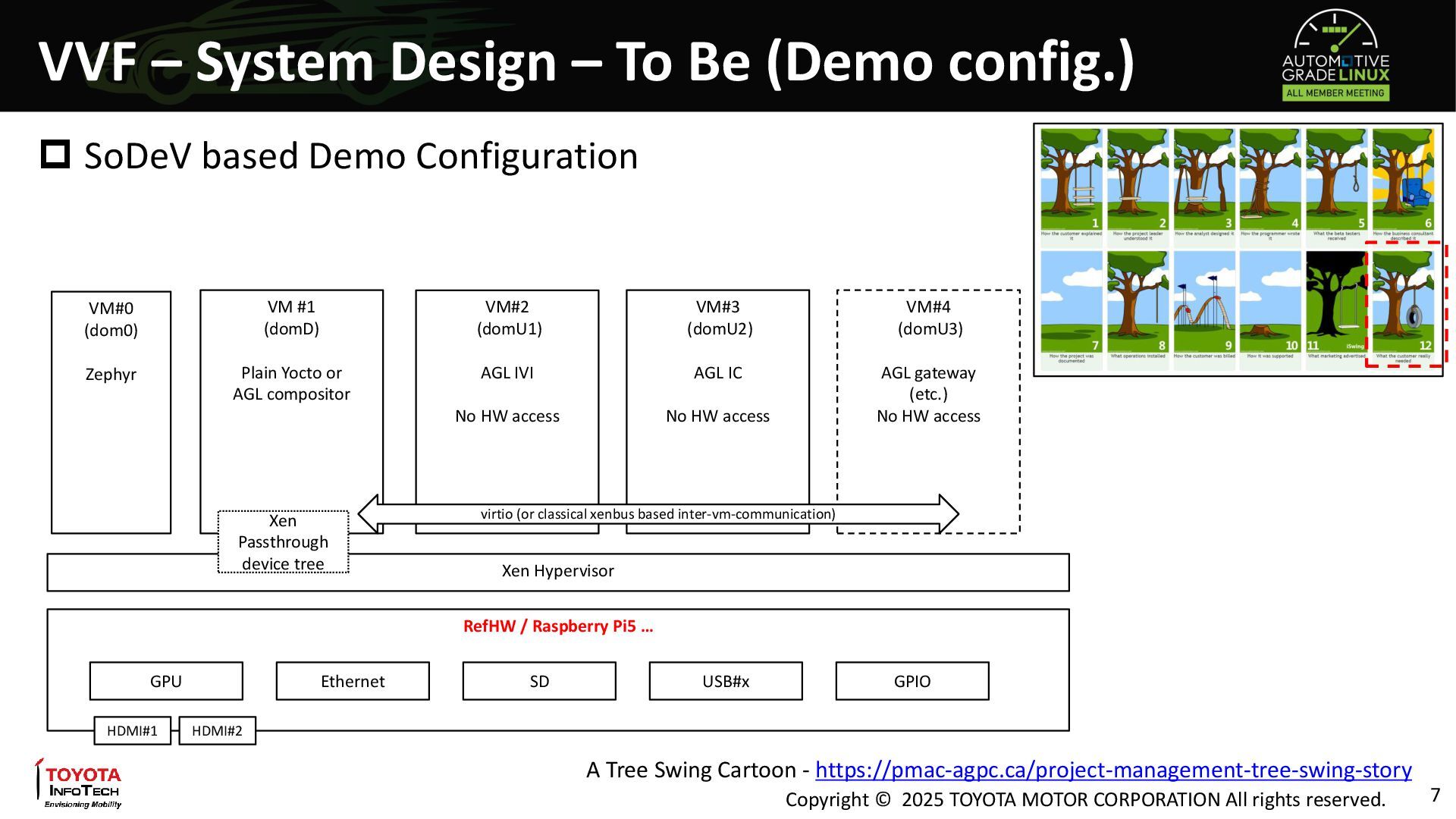Click the VM#3 (domU2) AGL IC box
The width and height of the screenshot is (1456, 819).
click(718, 412)
